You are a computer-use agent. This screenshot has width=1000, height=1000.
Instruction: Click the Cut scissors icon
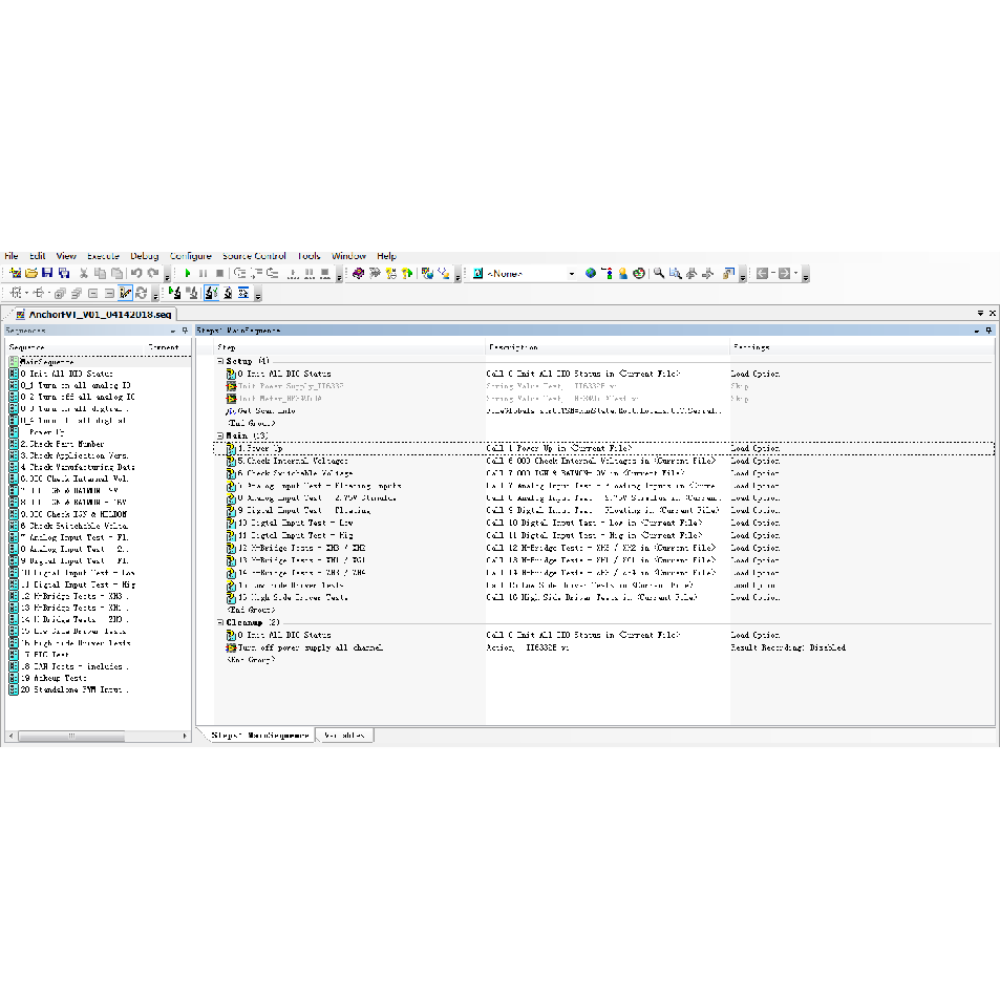(85, 273)
